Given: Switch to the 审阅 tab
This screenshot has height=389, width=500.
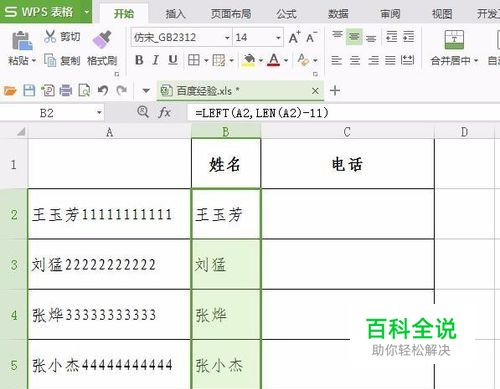Looking at the screenshot, I should point(390,14).
